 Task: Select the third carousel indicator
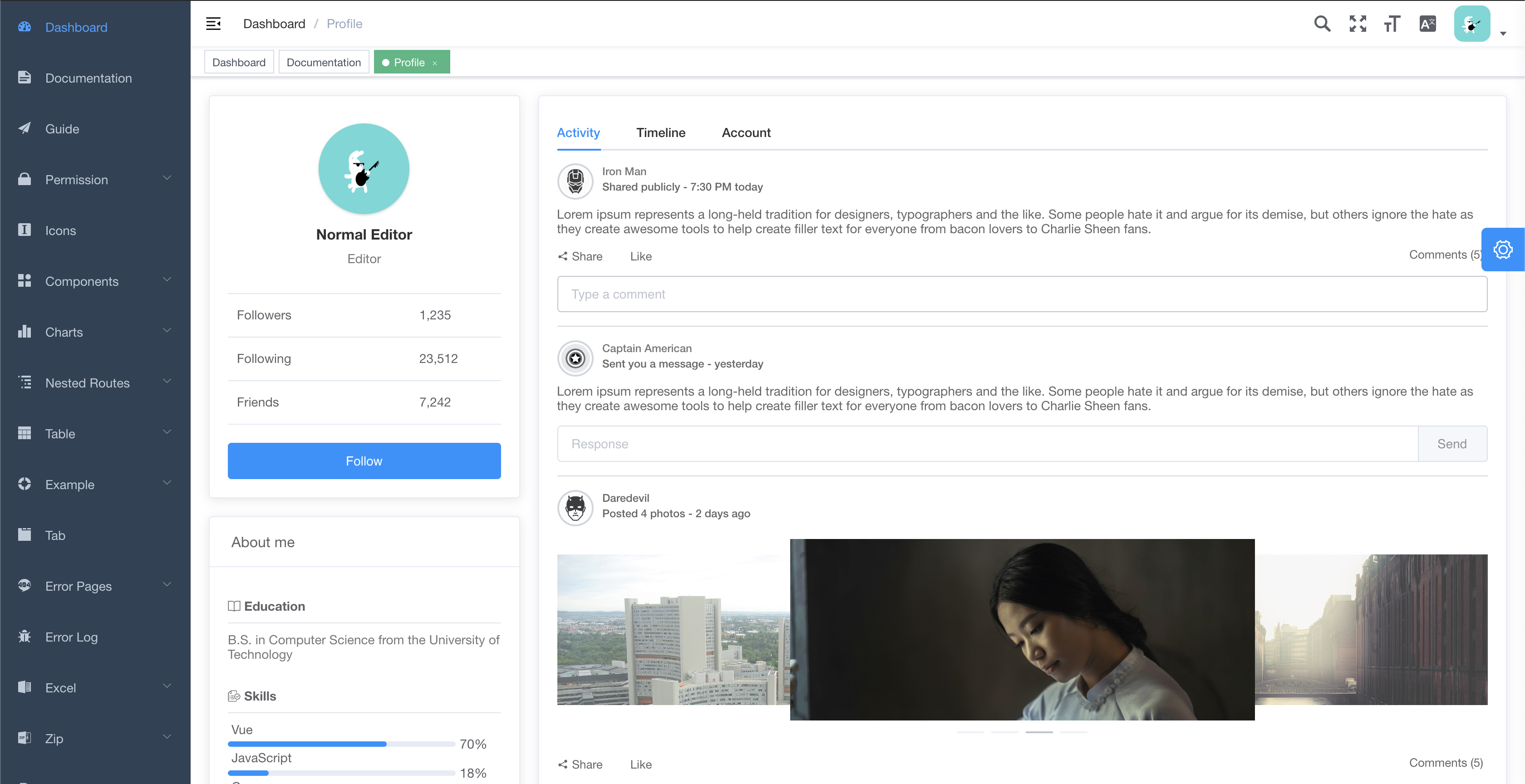click(1039, 732)
